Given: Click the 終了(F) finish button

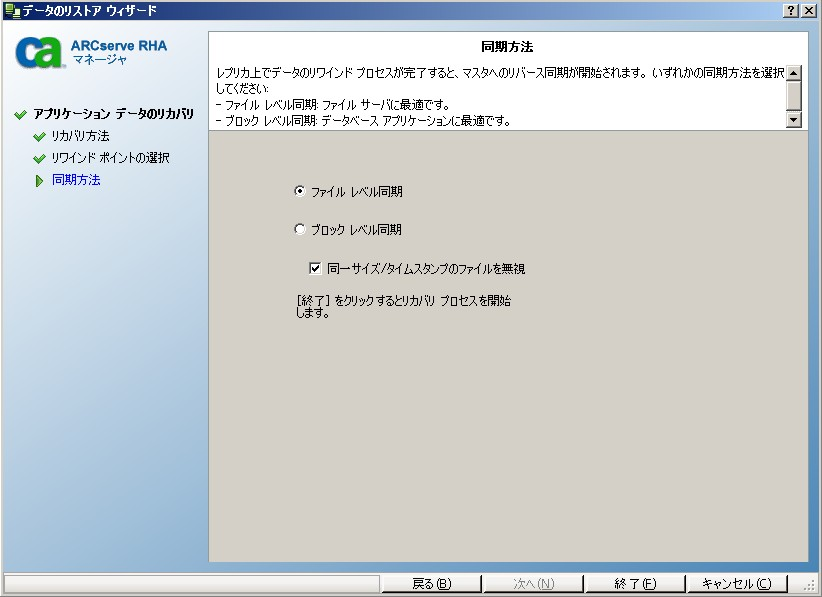Looking at the screenshot, I should pos(635,583).
